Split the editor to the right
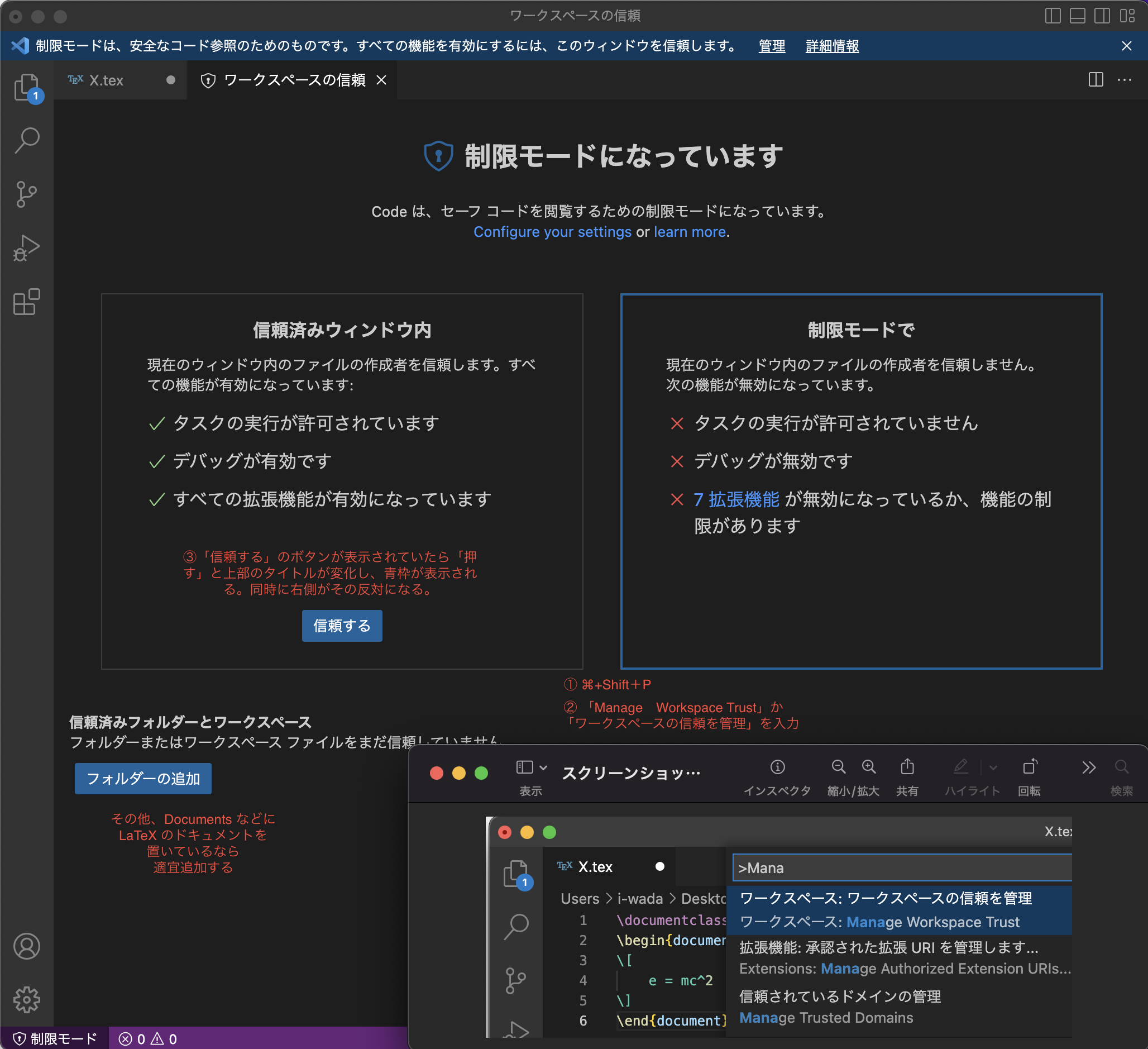 (1096, 80)
